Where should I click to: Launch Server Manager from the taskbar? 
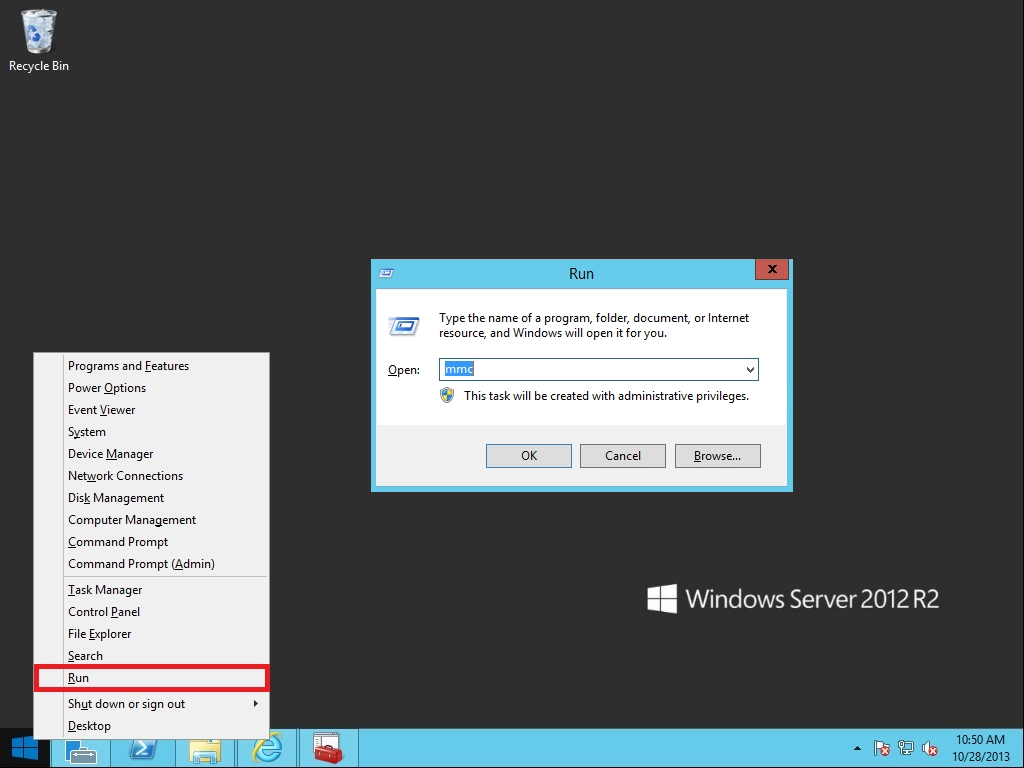[x=82, y=749]
